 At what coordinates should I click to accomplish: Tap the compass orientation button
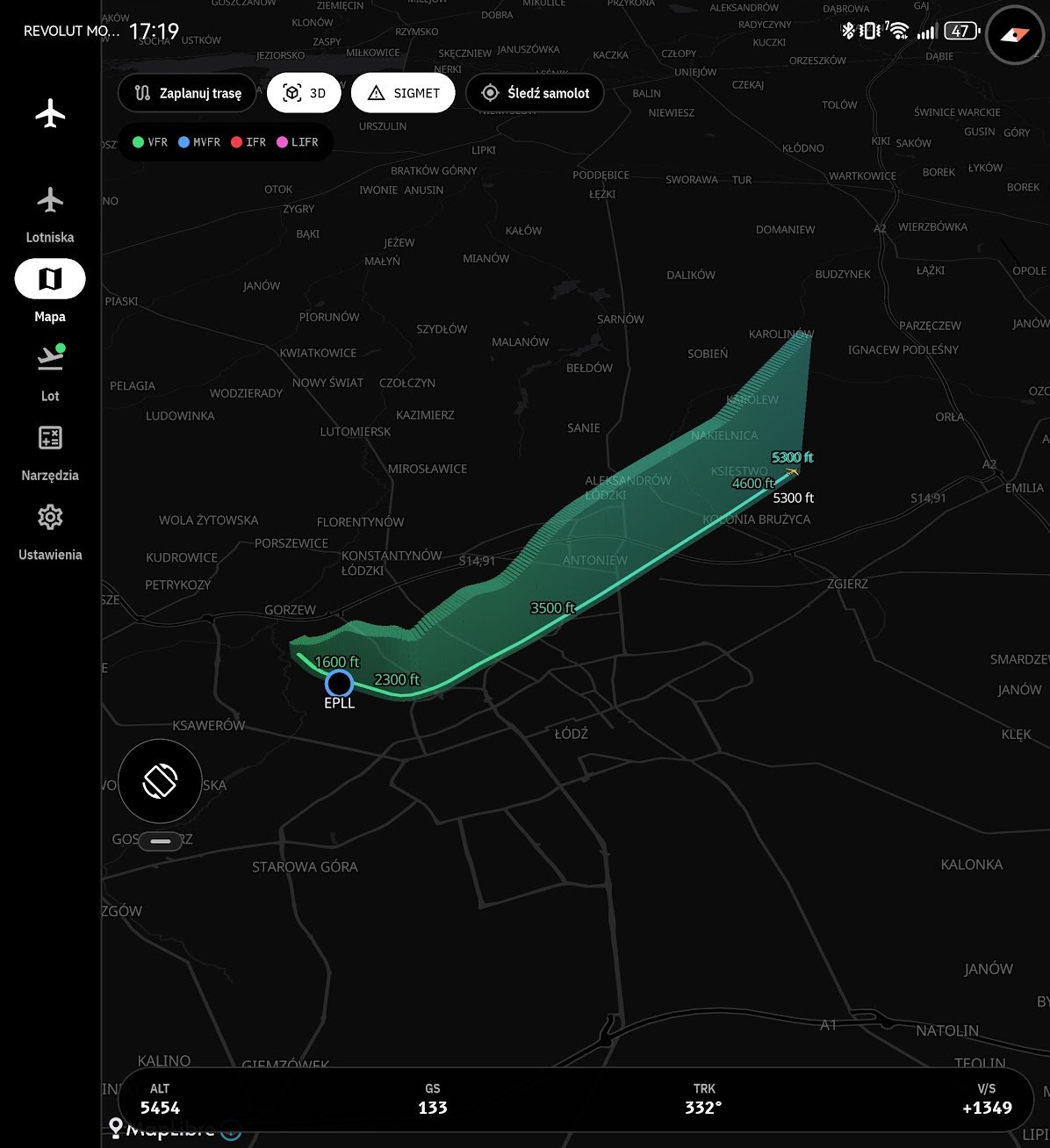click(1015, 36)
